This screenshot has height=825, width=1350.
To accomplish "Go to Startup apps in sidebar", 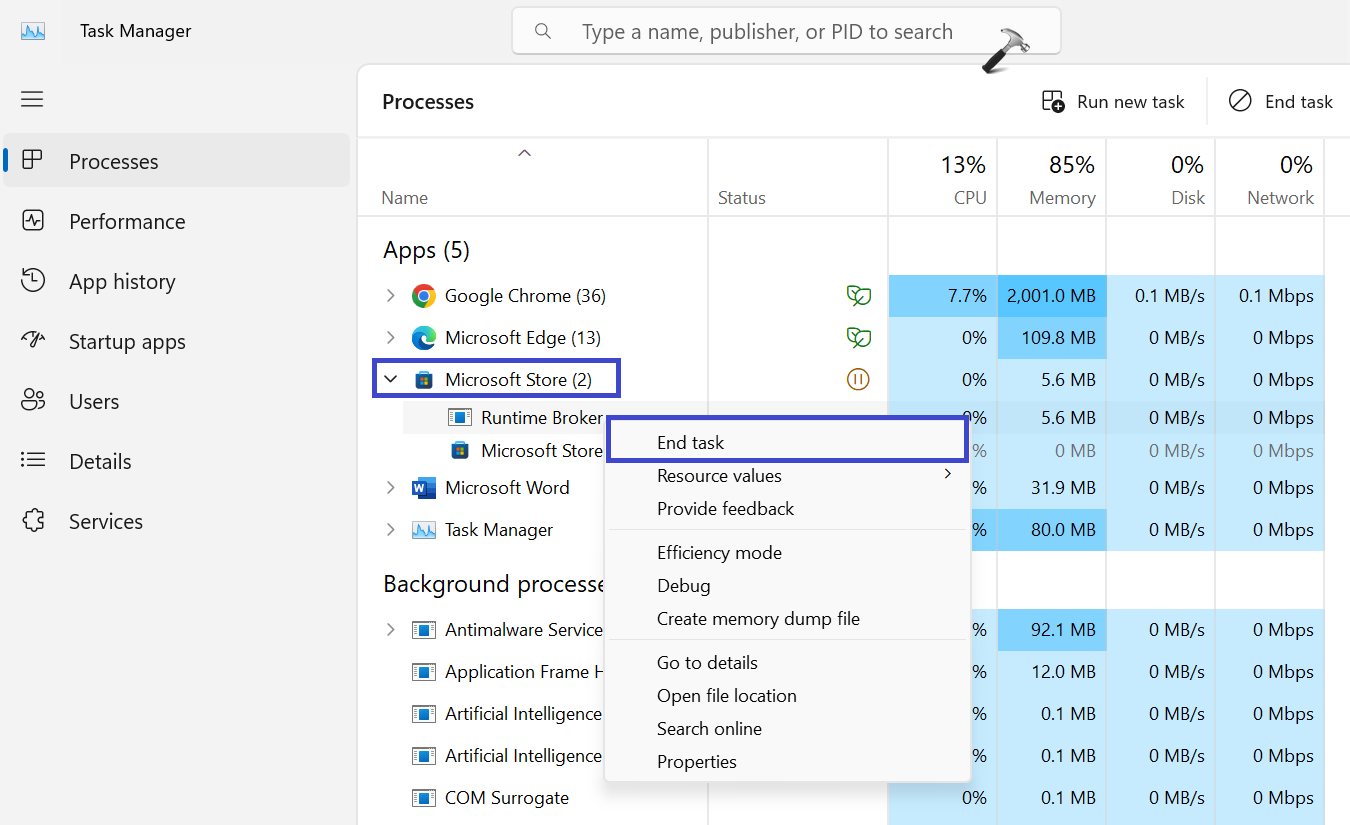I will [x=126, y=342].
